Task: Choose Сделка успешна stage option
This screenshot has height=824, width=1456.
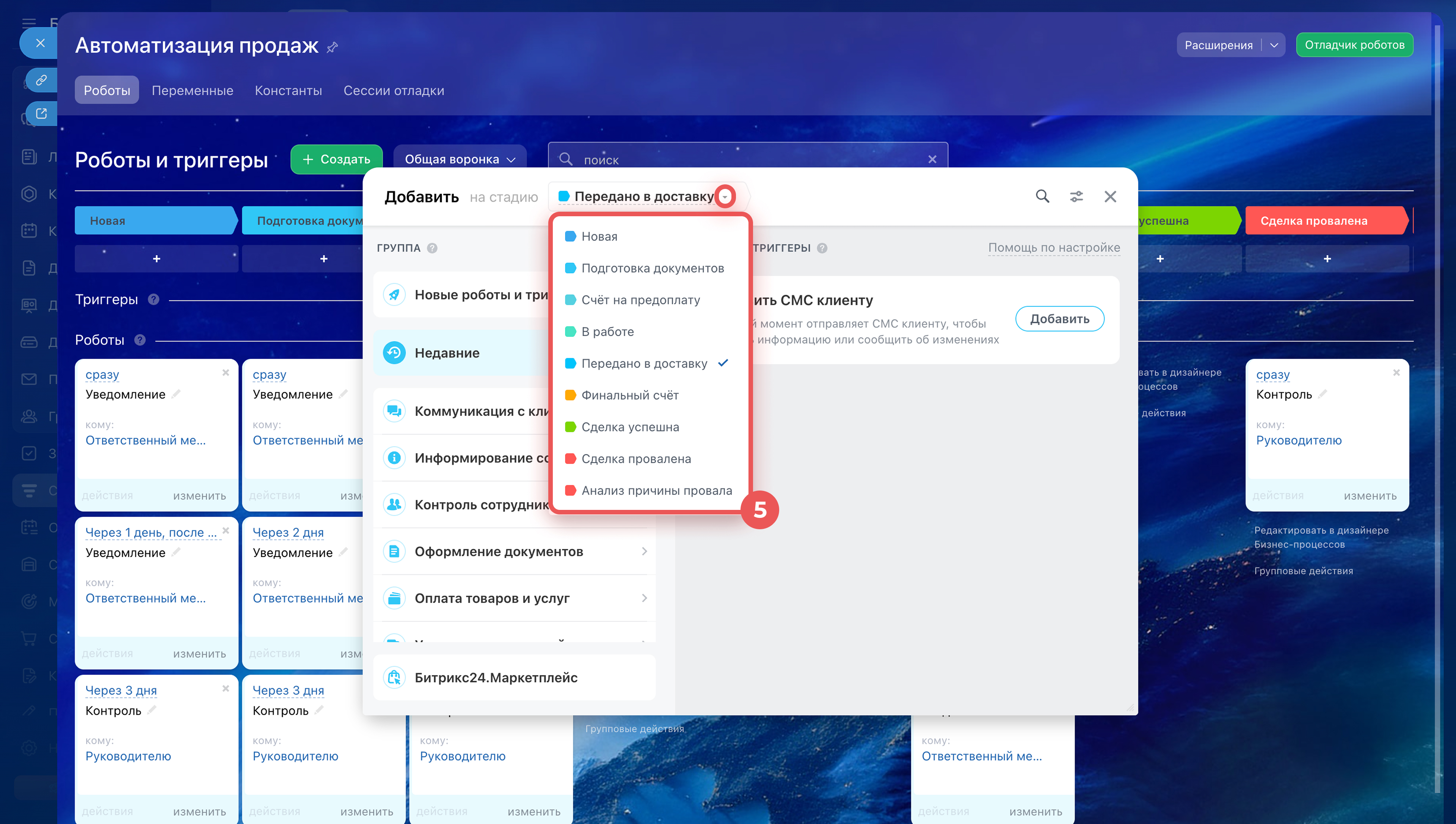Action: tap(630, 427)
